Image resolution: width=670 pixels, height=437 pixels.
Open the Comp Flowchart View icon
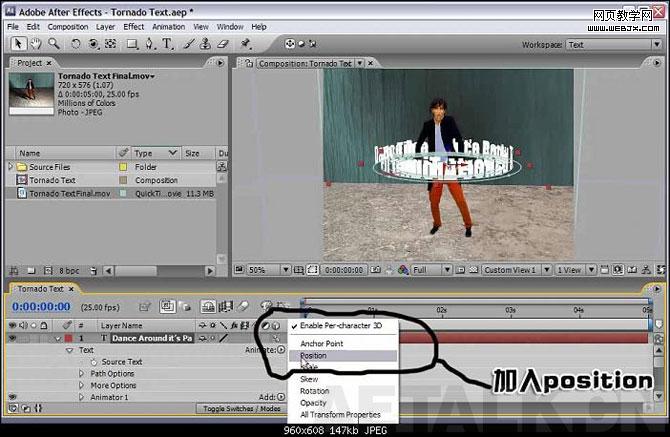point(646,270)
